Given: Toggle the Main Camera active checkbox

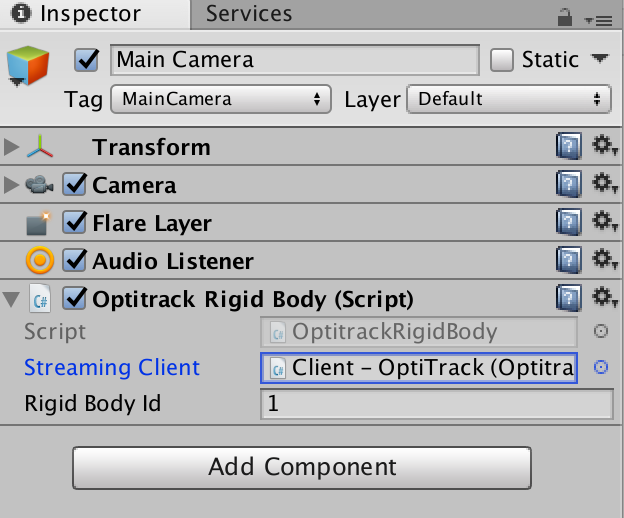Looking at the screenshot, I should pyautogui.click(x=86, y=60).
